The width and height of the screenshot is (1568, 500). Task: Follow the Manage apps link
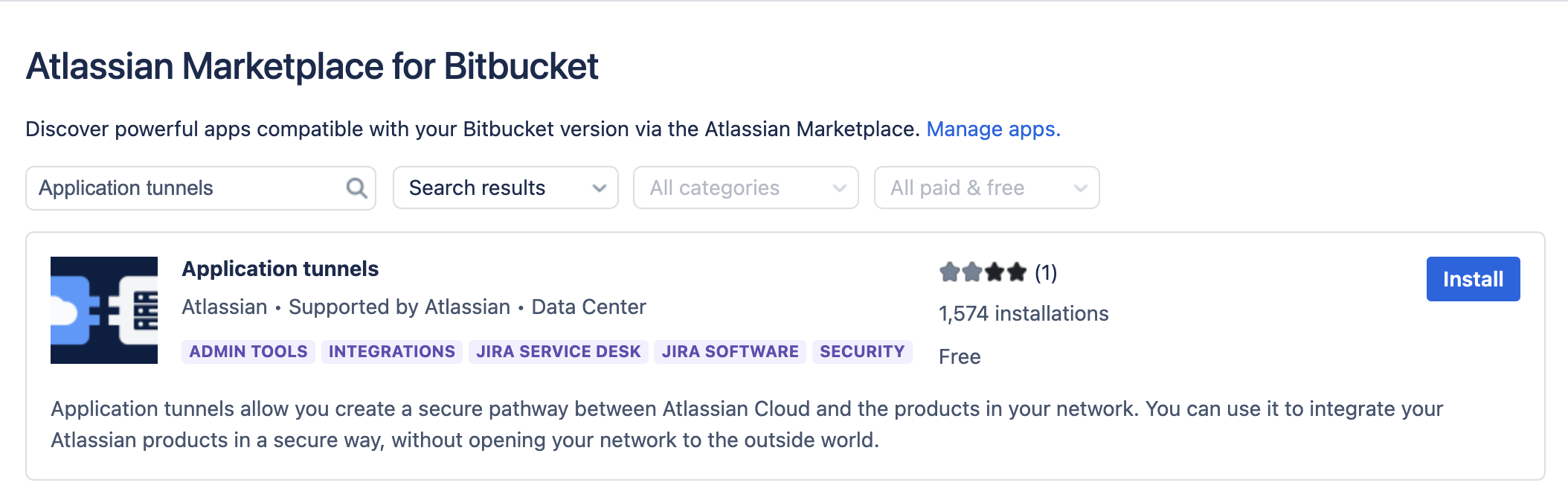pyautogui.click(x=993, y=129)
